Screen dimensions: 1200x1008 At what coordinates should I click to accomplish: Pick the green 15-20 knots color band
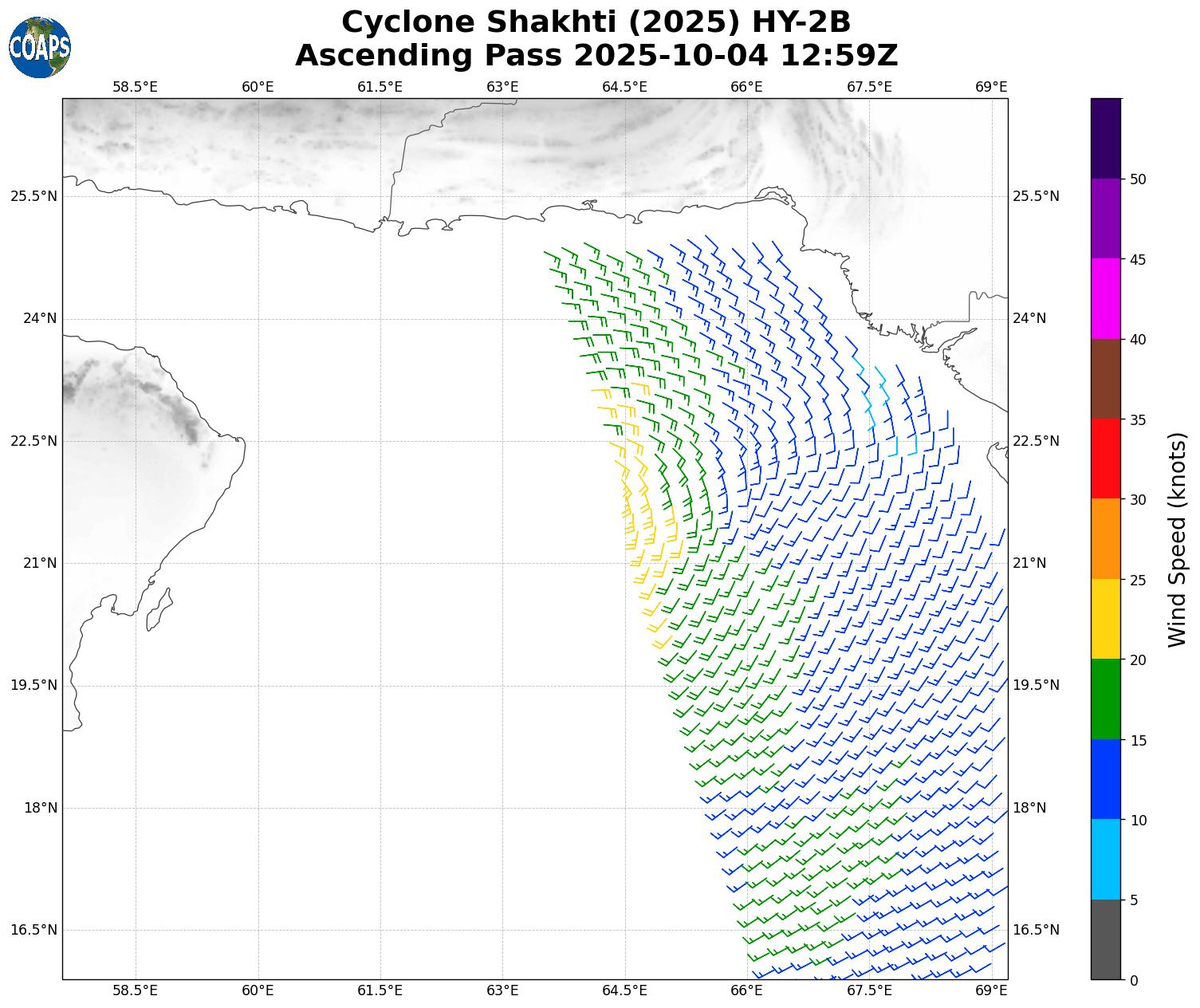[x=1105, y=699]
